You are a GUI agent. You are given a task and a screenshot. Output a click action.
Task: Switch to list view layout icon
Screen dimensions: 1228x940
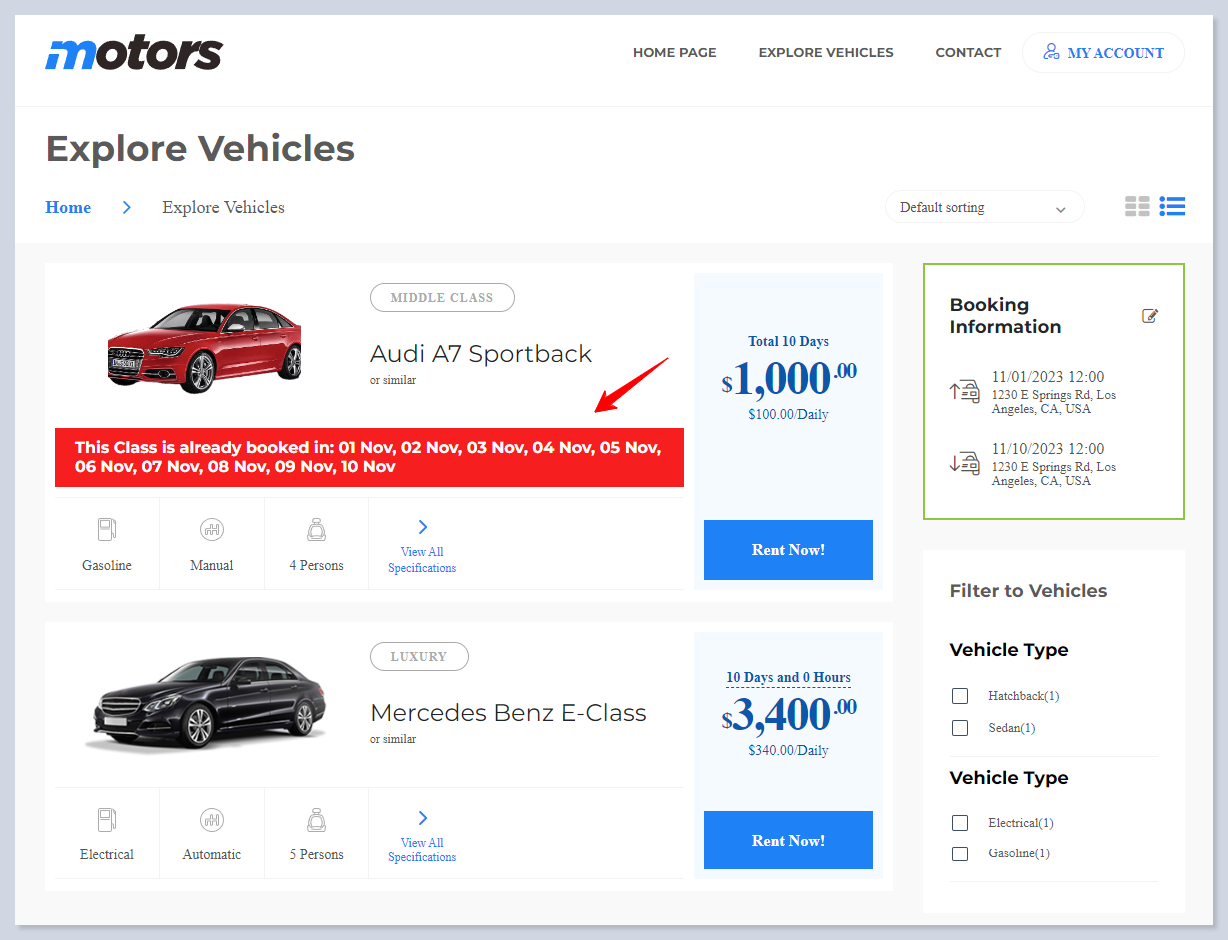point(1172,207)
